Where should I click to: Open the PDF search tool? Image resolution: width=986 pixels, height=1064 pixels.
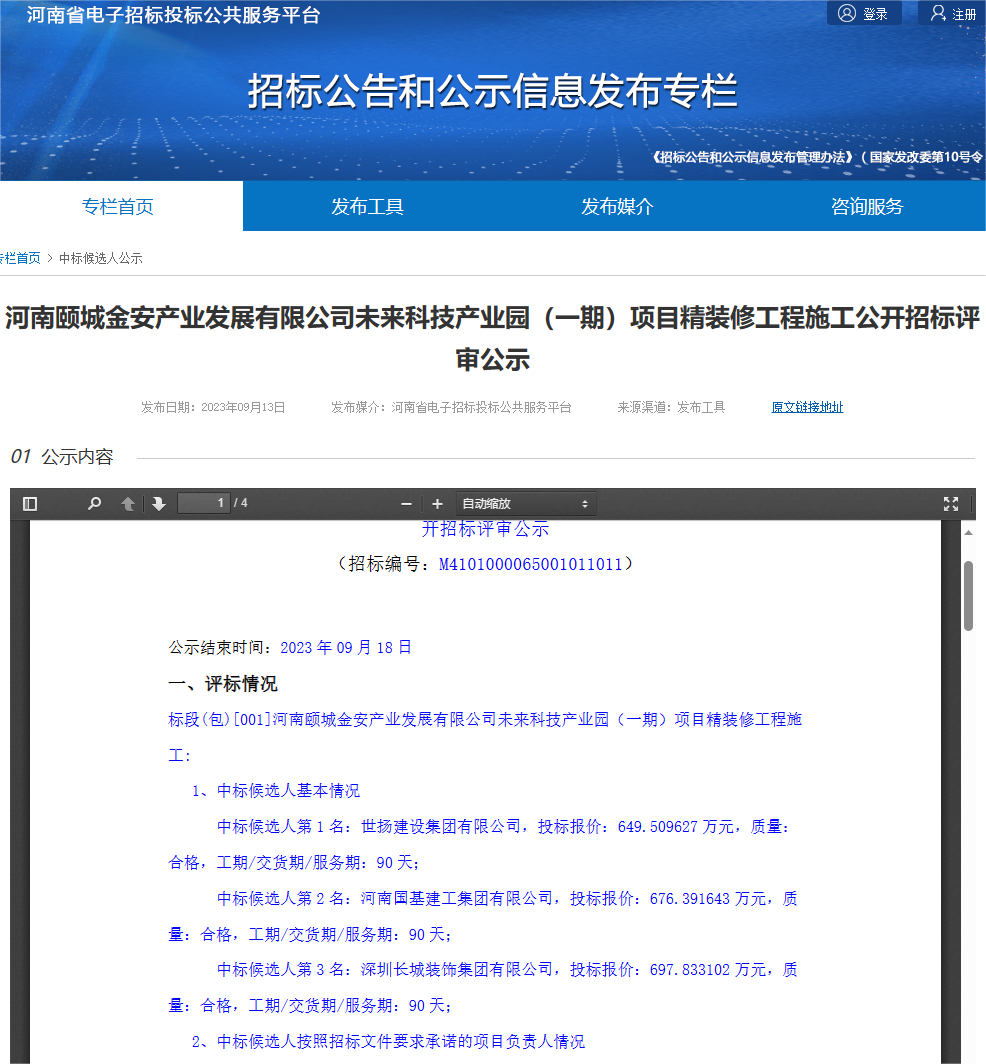click(94, 503)
